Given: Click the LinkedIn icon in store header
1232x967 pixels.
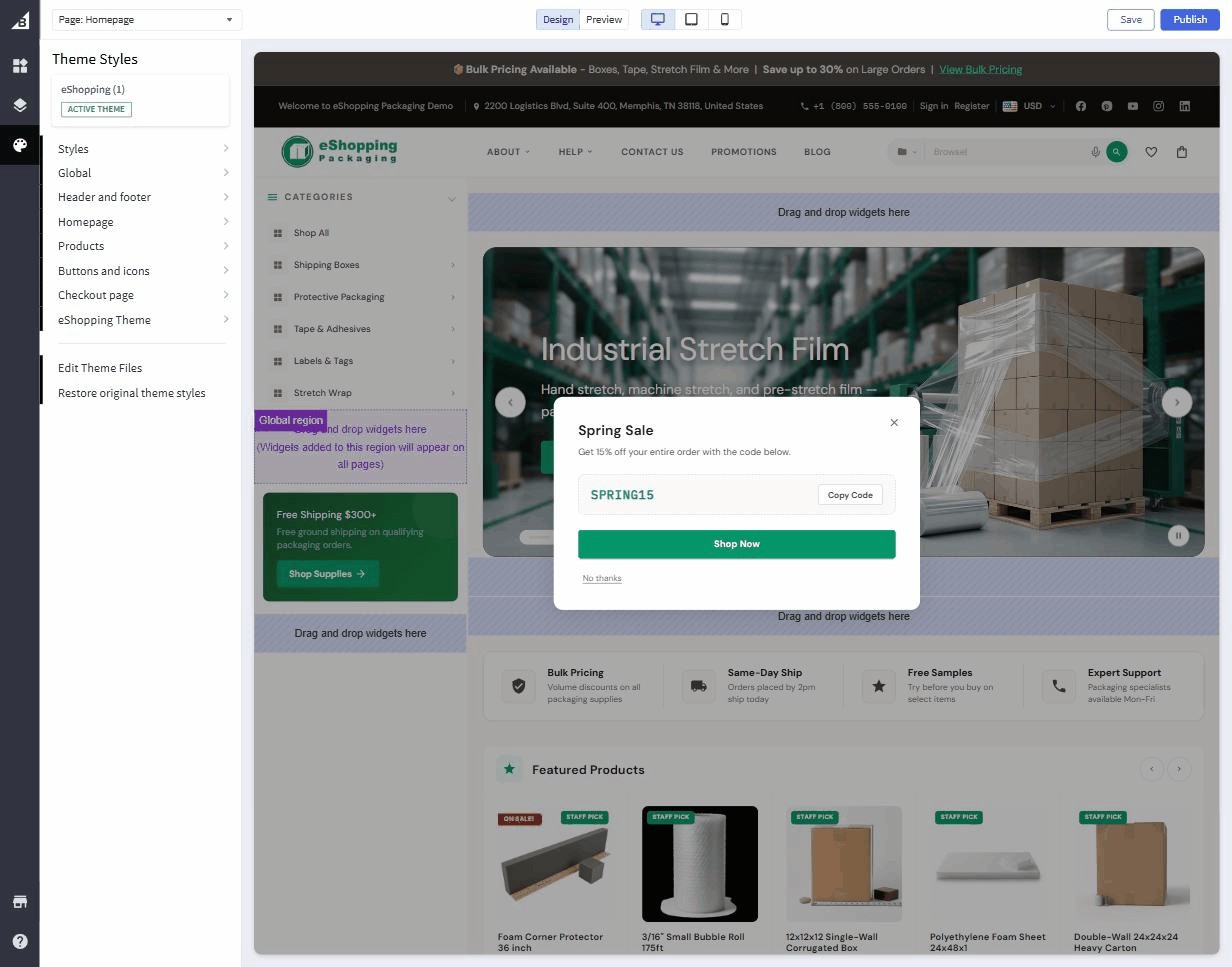Looking at the screenshot, I should (1184, 106).
